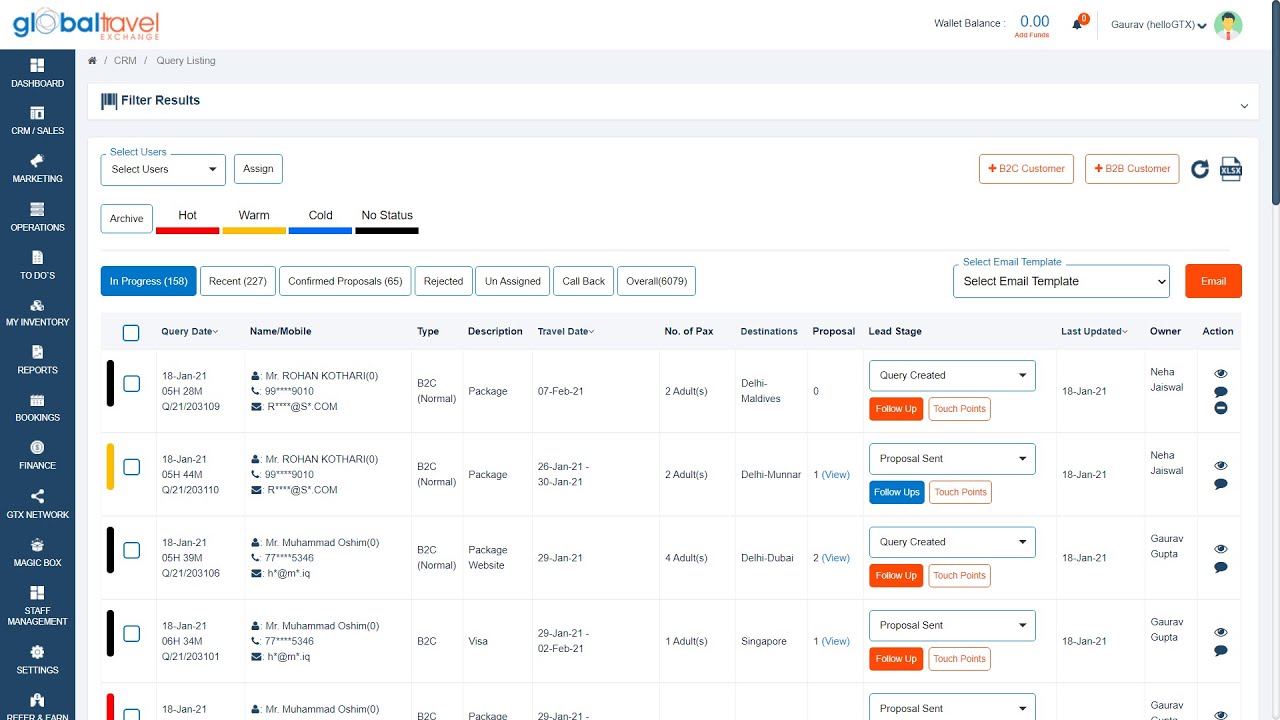Add a B2B Customer
The image size is (1280, 720).
point(1132,169)
